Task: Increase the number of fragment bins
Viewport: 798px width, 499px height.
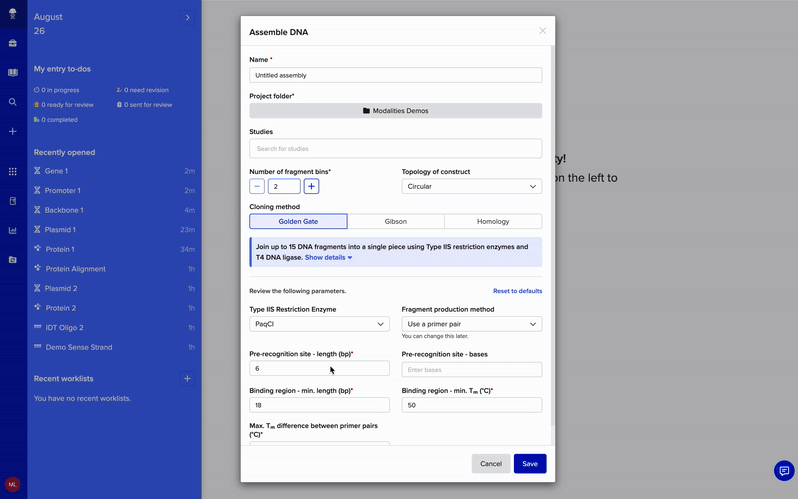Action: coord(311,186)
